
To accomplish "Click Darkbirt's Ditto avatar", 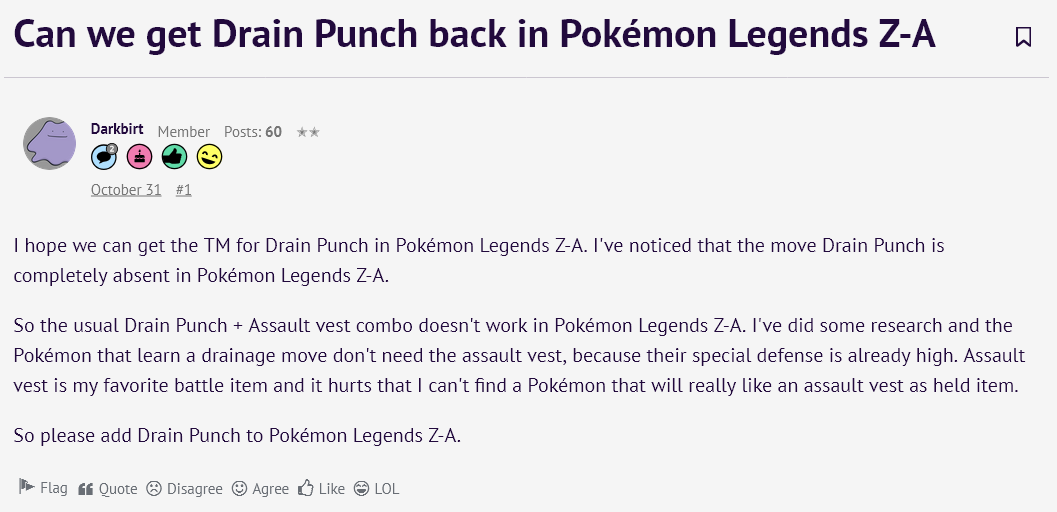I will coord(49,143).
